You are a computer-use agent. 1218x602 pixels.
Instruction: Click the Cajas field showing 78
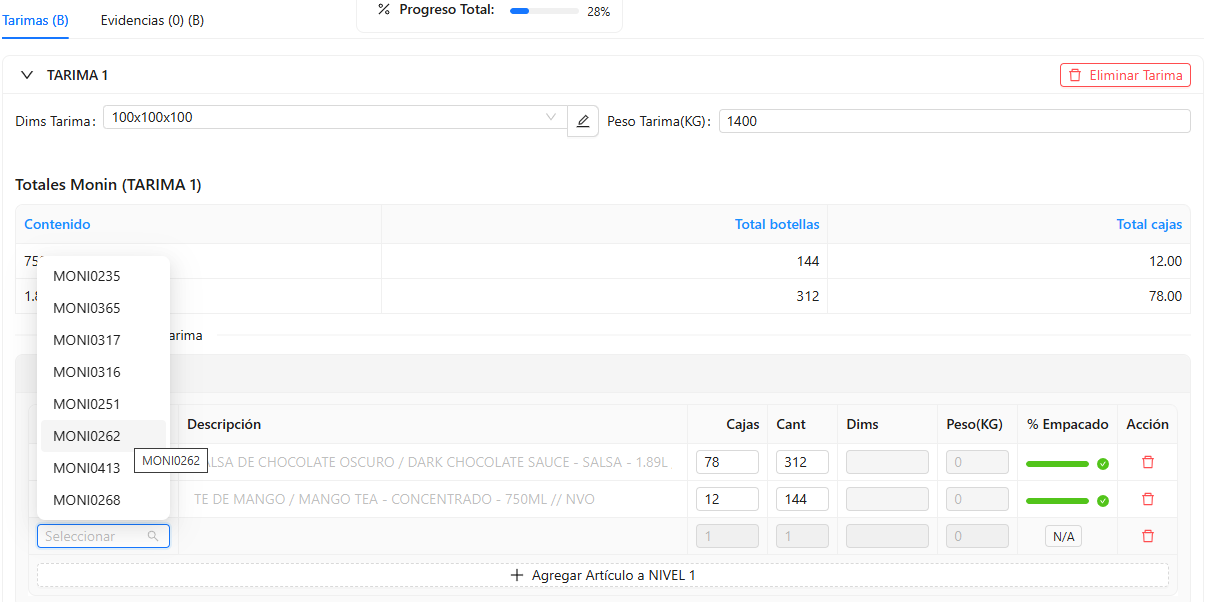727,462
